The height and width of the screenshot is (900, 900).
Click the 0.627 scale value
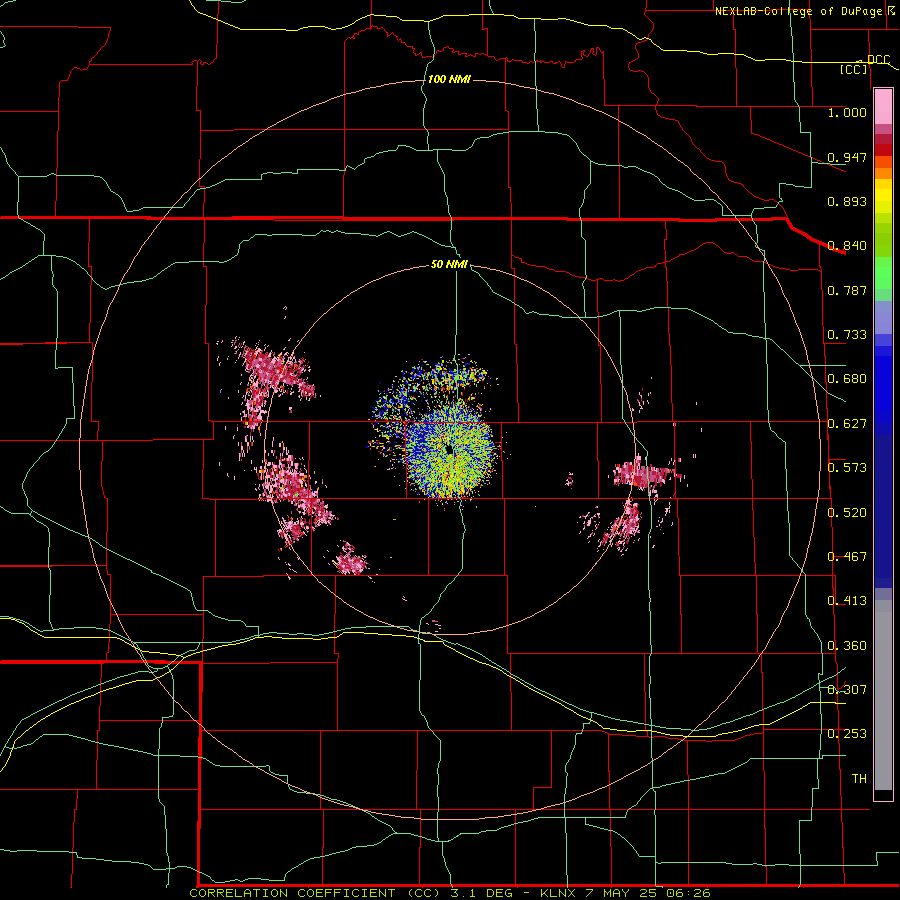847,424
